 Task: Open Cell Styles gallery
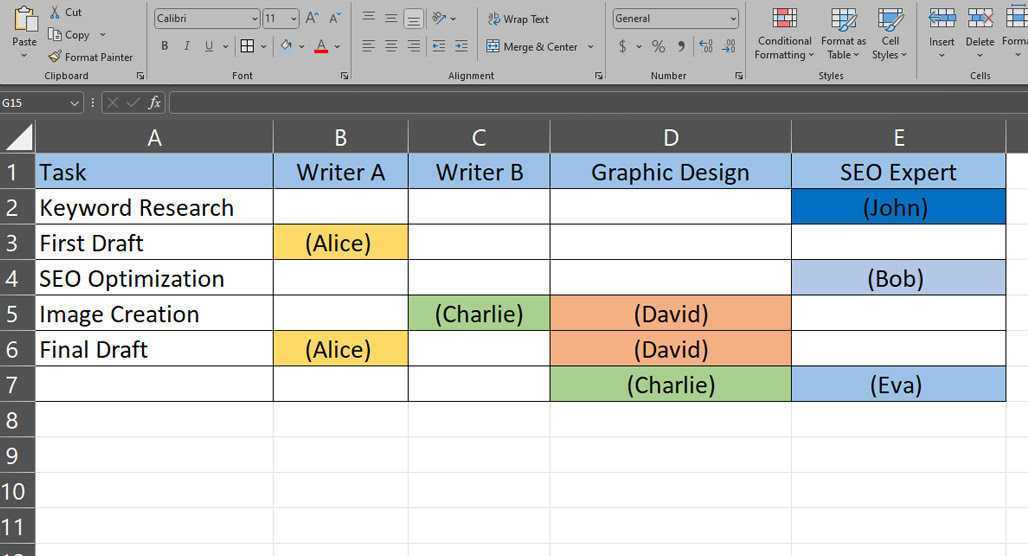890,34
